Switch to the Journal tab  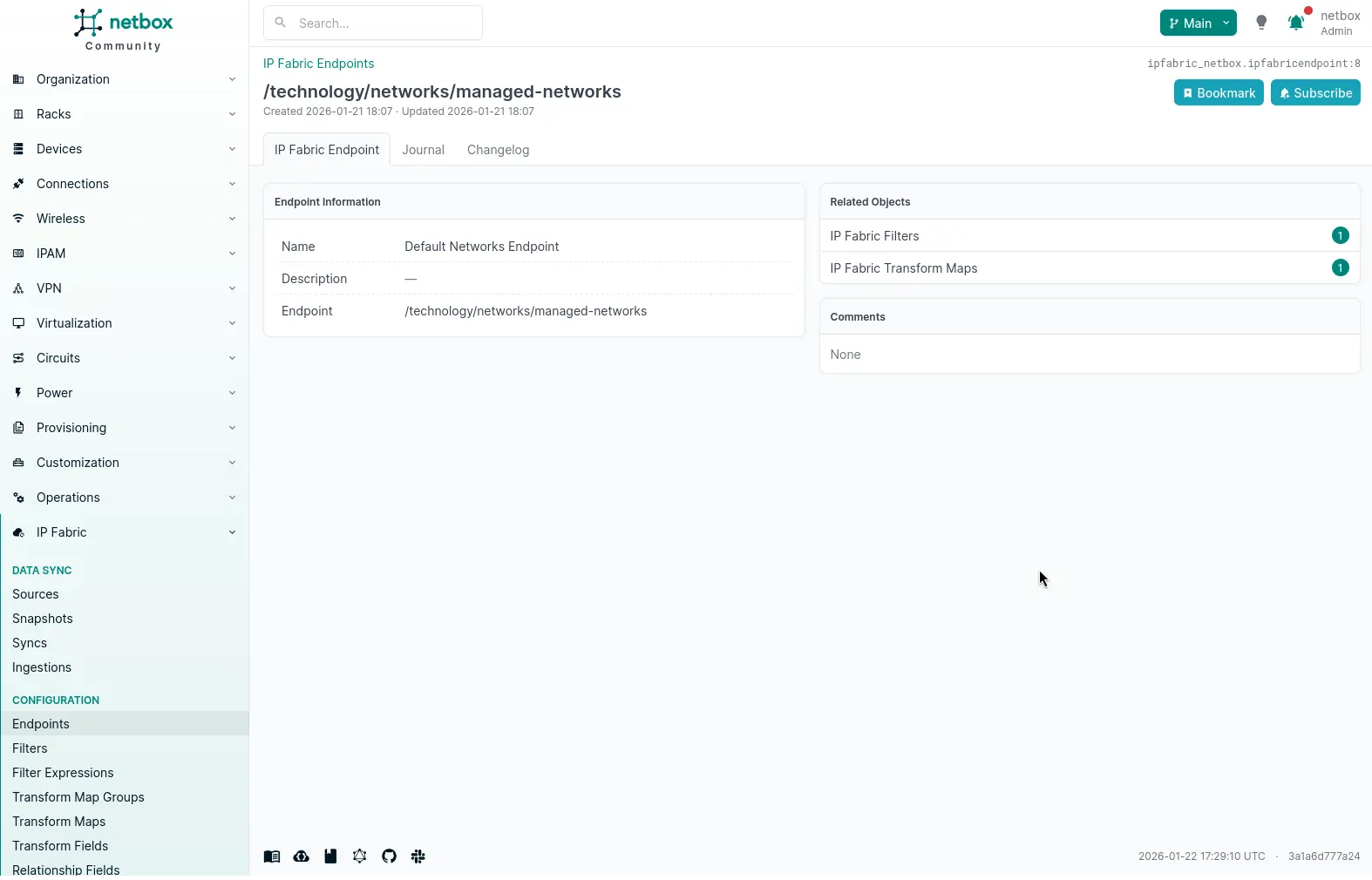(423, 150)
